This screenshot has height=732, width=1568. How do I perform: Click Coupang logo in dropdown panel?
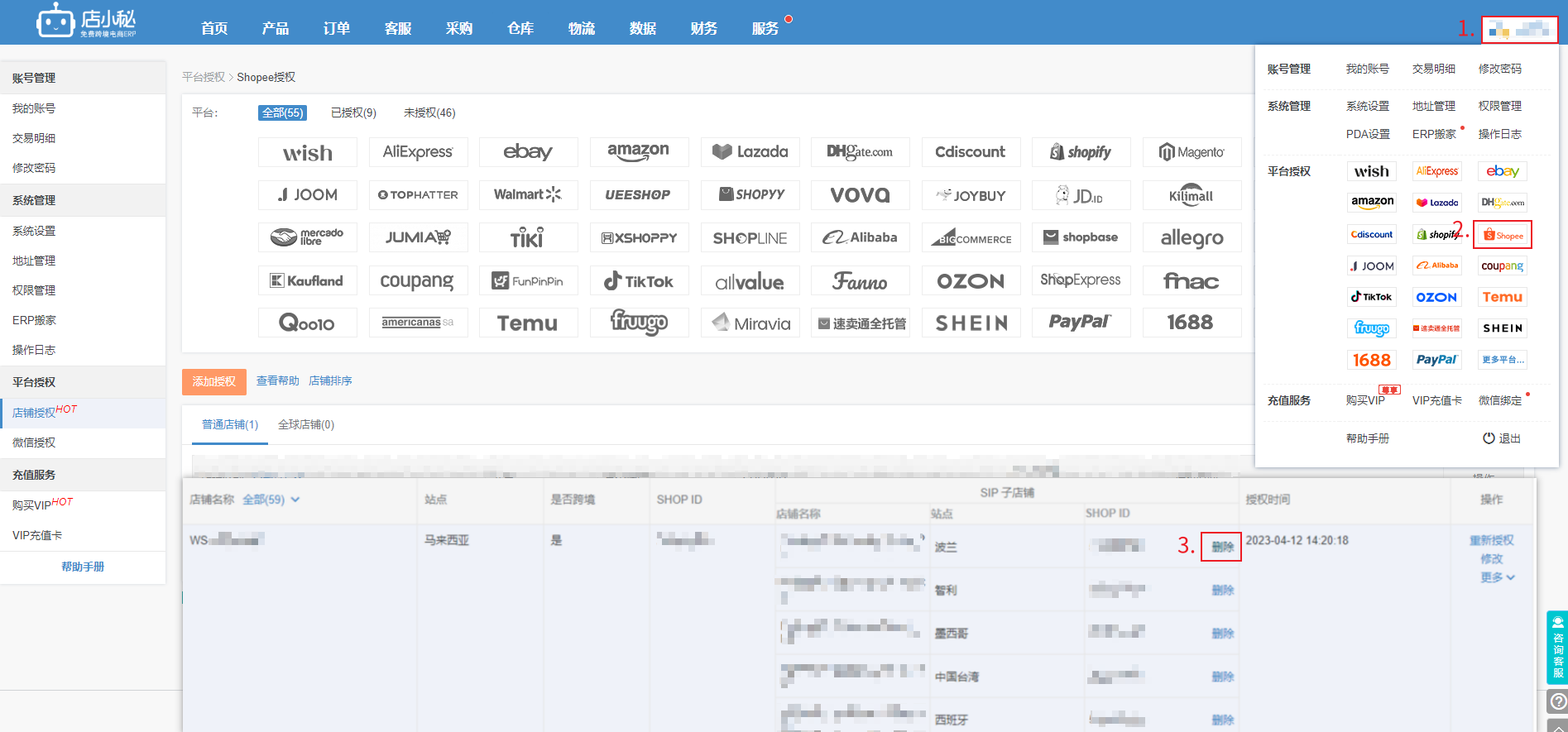tap(1503, 266)
